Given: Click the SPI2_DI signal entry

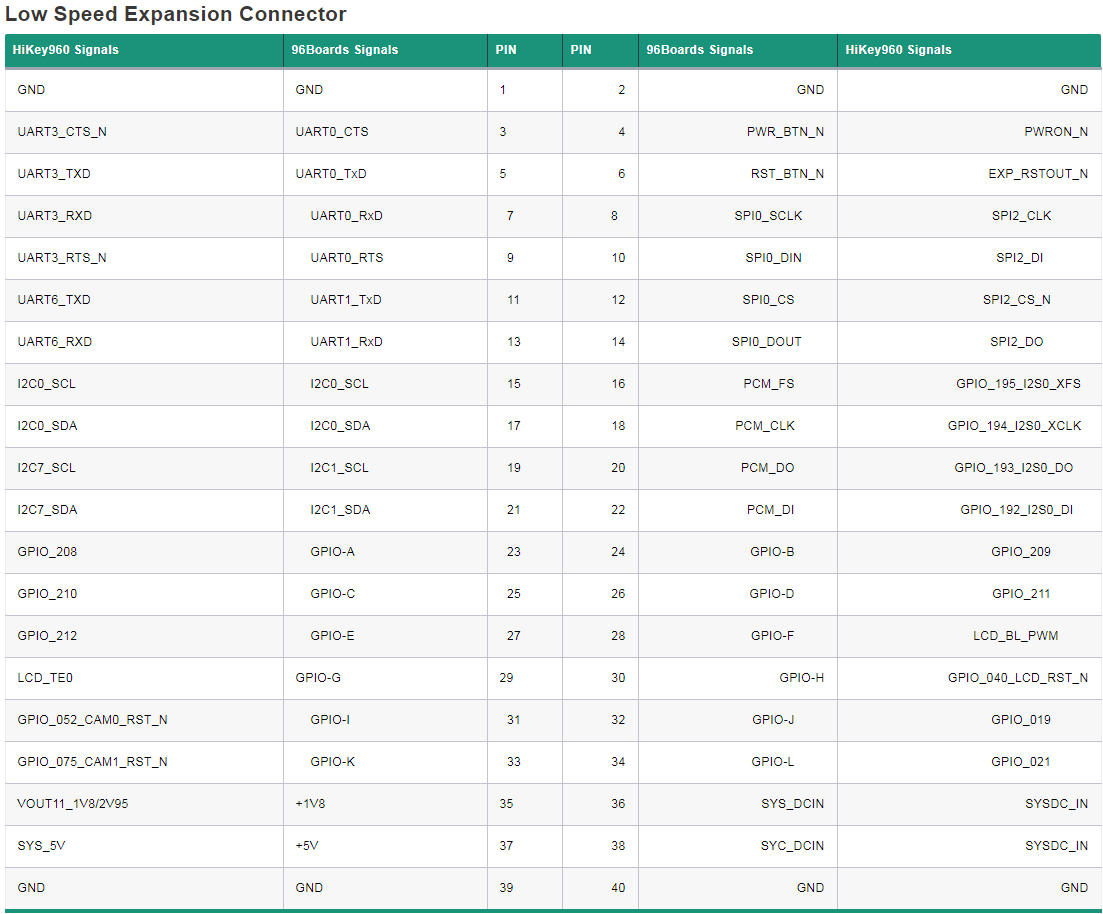Looking at the screenshot, I should point(1019,258).
